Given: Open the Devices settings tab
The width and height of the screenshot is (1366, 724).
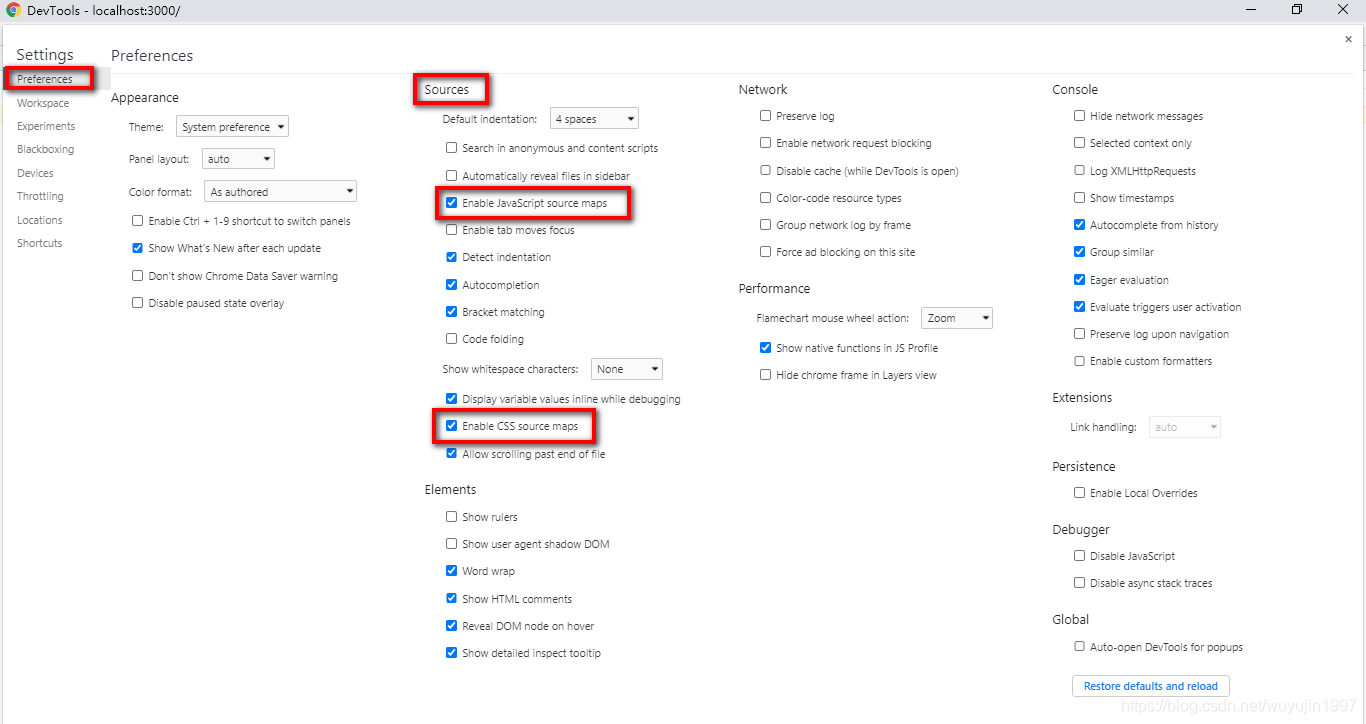Looking at the screenshot, I should coord(35,173).
